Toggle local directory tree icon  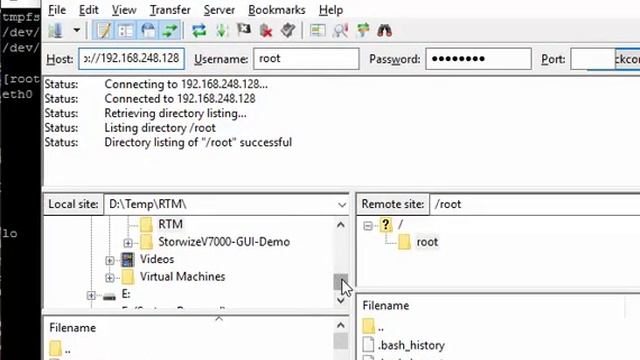click(x=125, y=31)
